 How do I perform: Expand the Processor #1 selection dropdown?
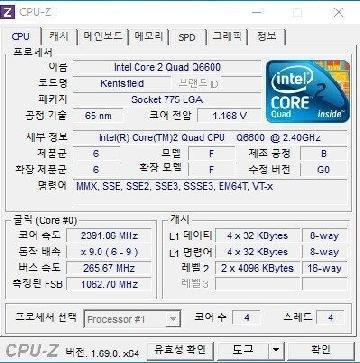coord(132,319)
